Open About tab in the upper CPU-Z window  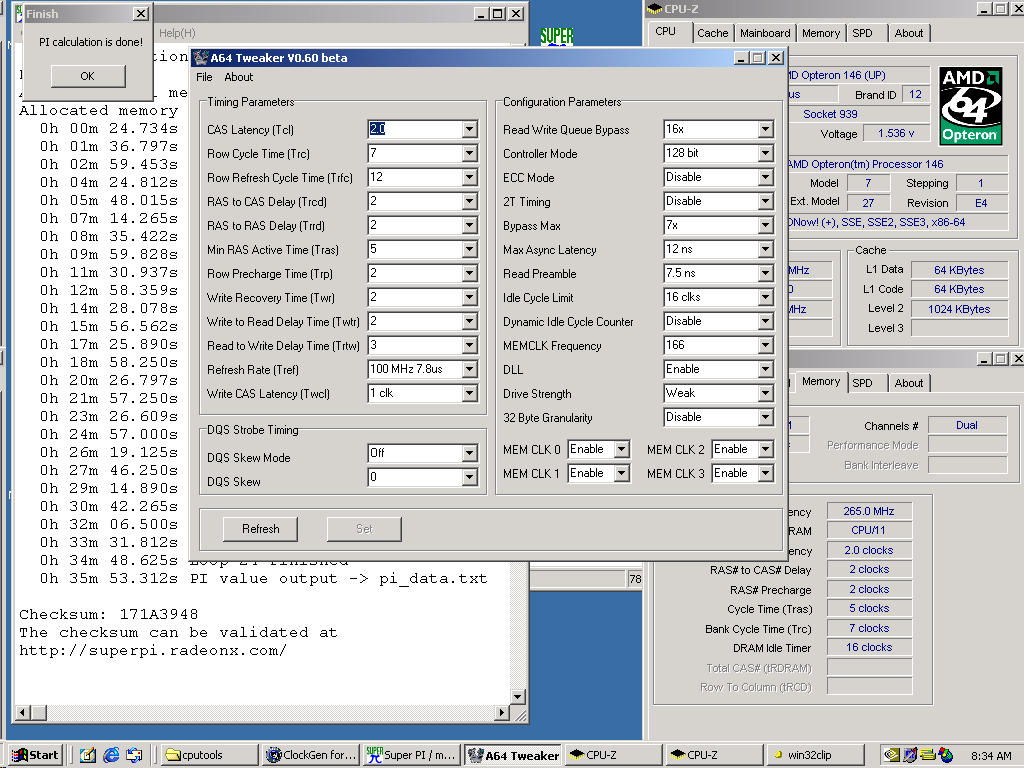909,33
